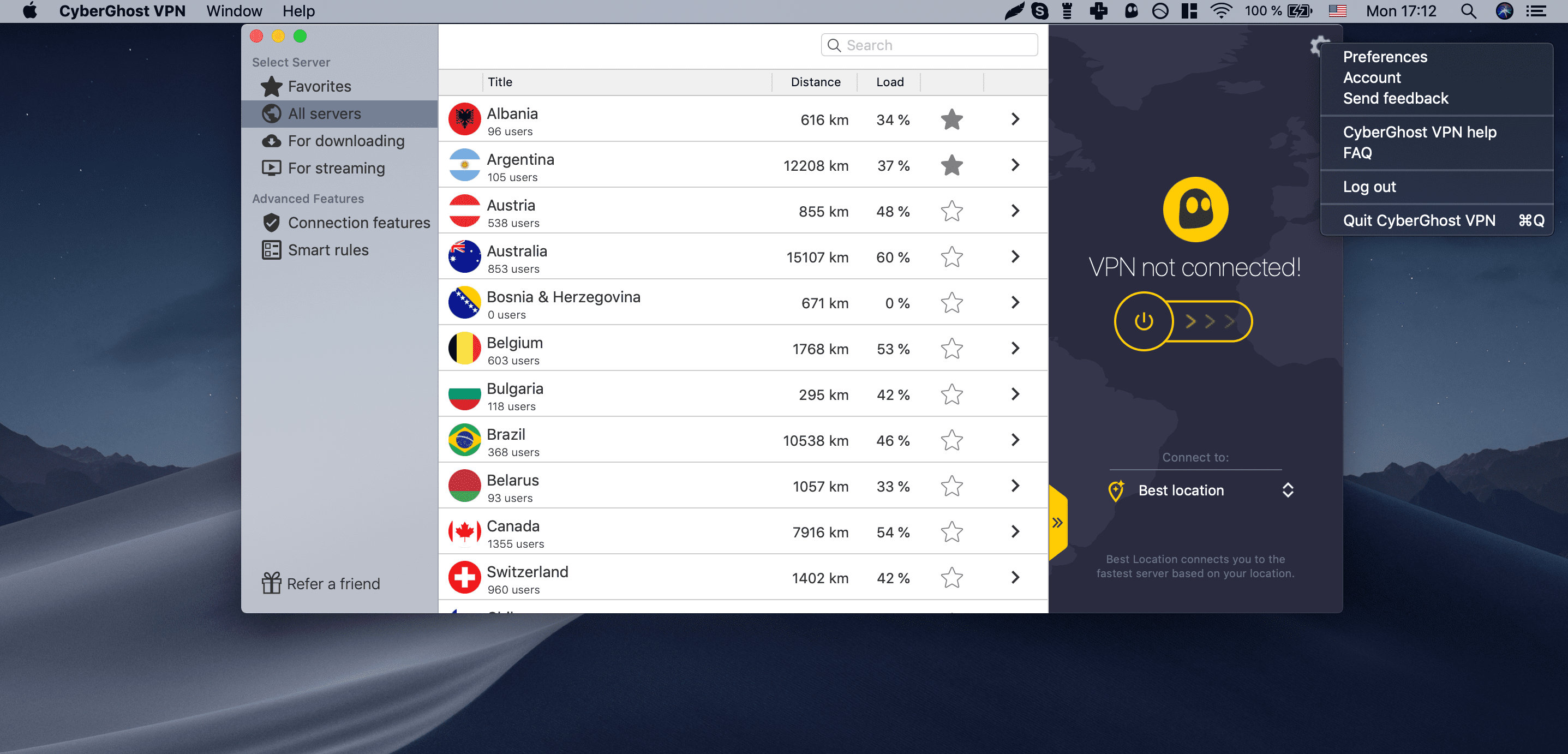Screen dimensions: 1568x754
Task: Open CyberGhost VPN help menu entry
Action: click(x=1419, y=132)
